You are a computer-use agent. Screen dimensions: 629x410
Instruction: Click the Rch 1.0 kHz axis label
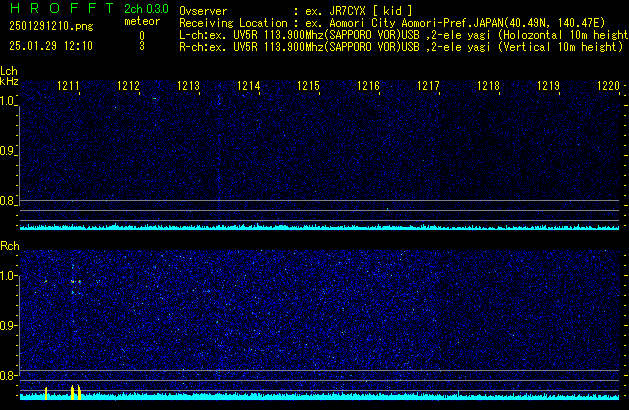(7, 276)
